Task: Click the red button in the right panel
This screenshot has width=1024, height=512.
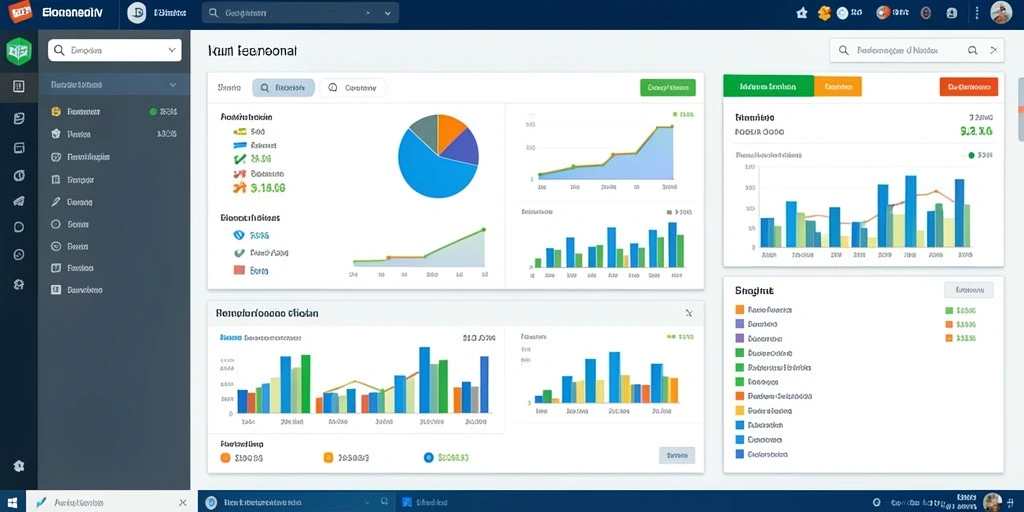Action: click(968, 86)
